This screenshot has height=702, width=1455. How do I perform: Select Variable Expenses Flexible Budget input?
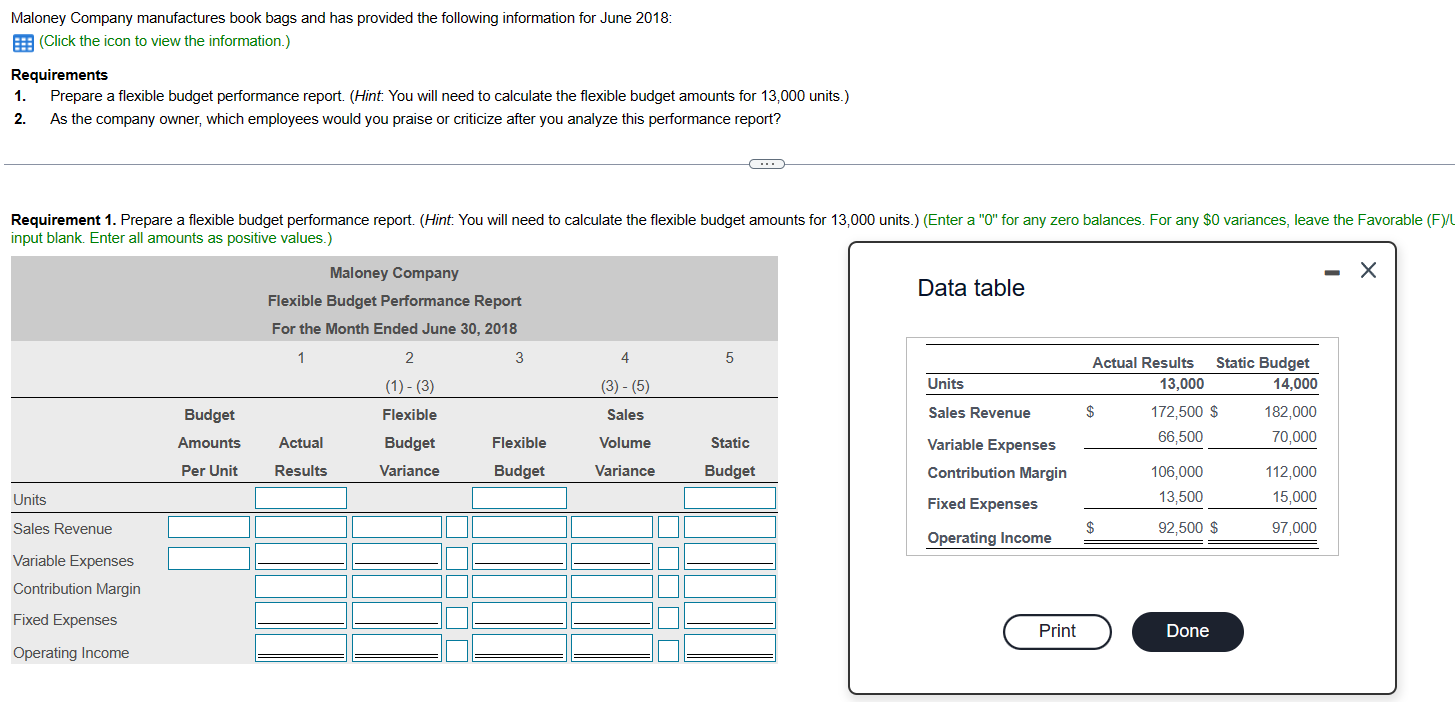(x=519, y=556)
